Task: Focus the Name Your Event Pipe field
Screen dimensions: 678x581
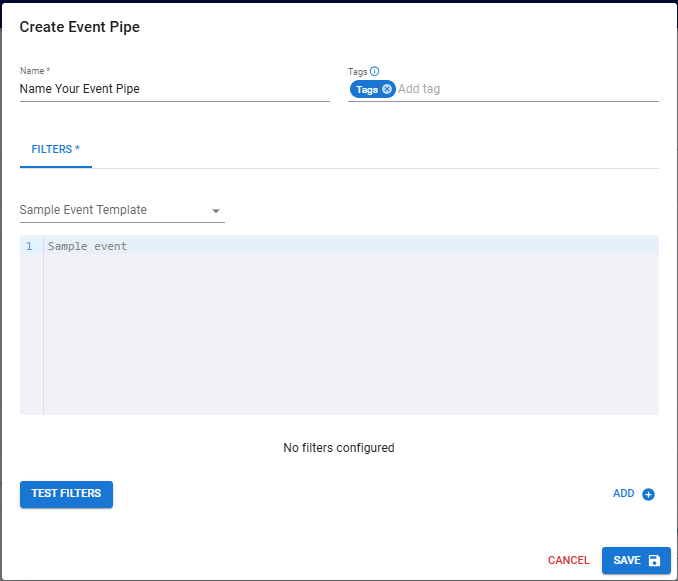Action: [x=174, y=89]
